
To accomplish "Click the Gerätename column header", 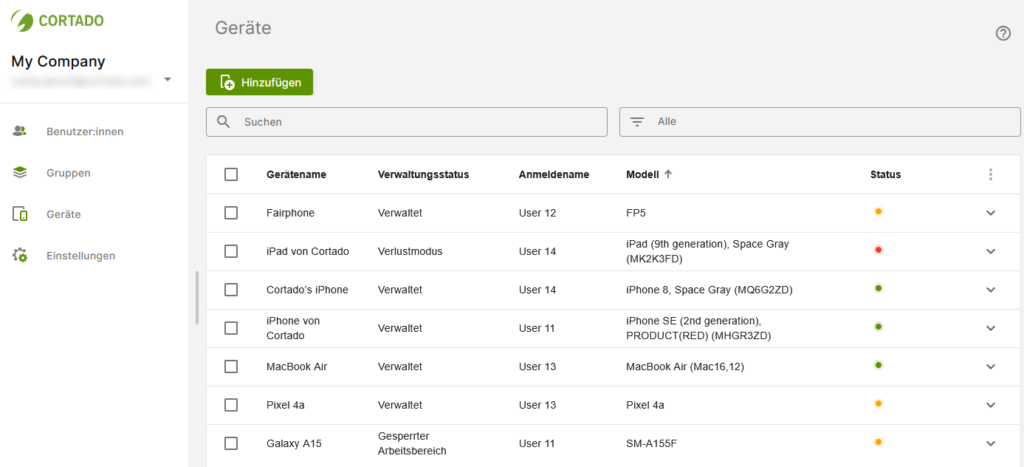I will click(x=296, y=174).
